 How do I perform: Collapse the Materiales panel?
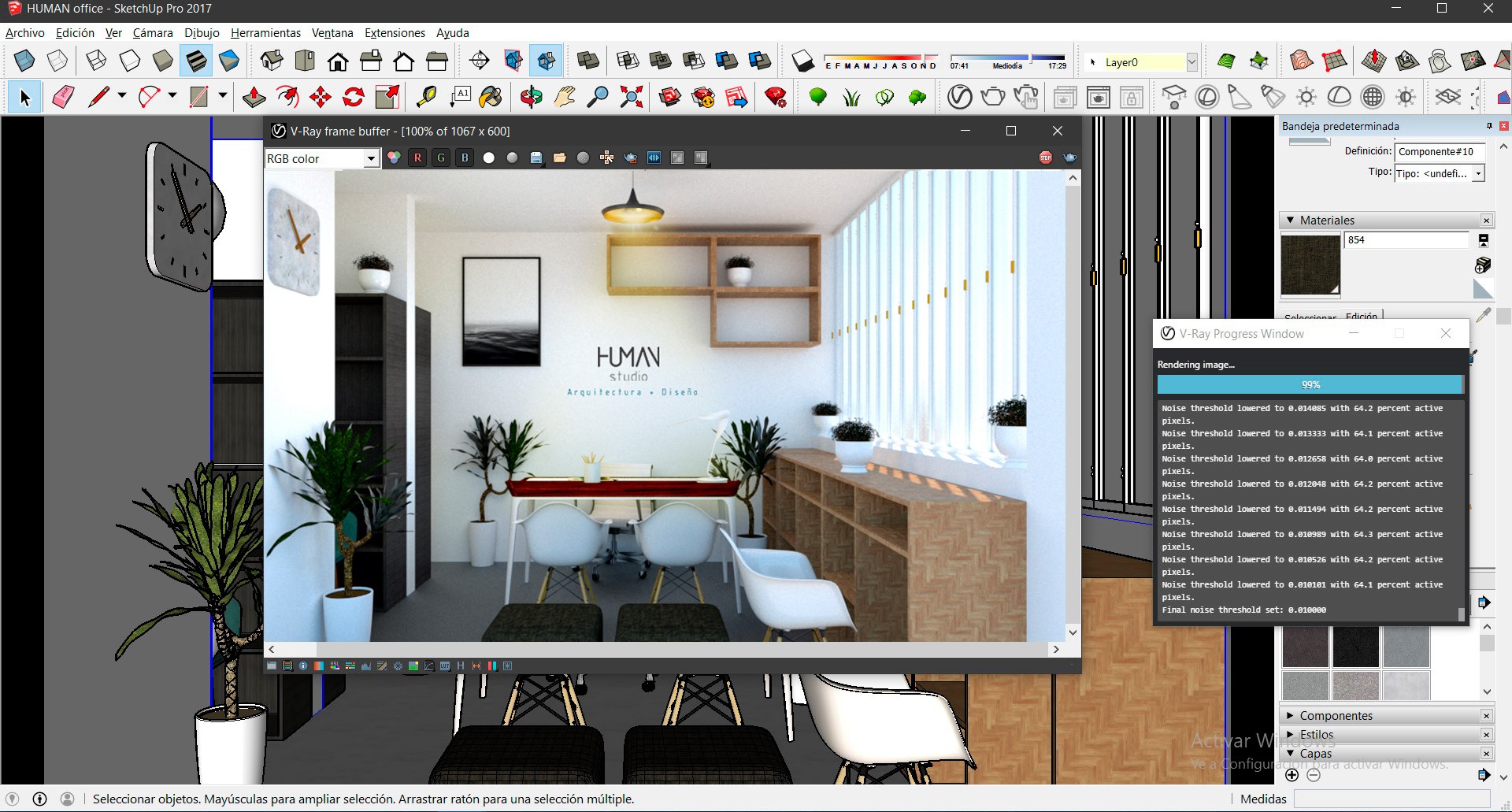click(1290, 221)
